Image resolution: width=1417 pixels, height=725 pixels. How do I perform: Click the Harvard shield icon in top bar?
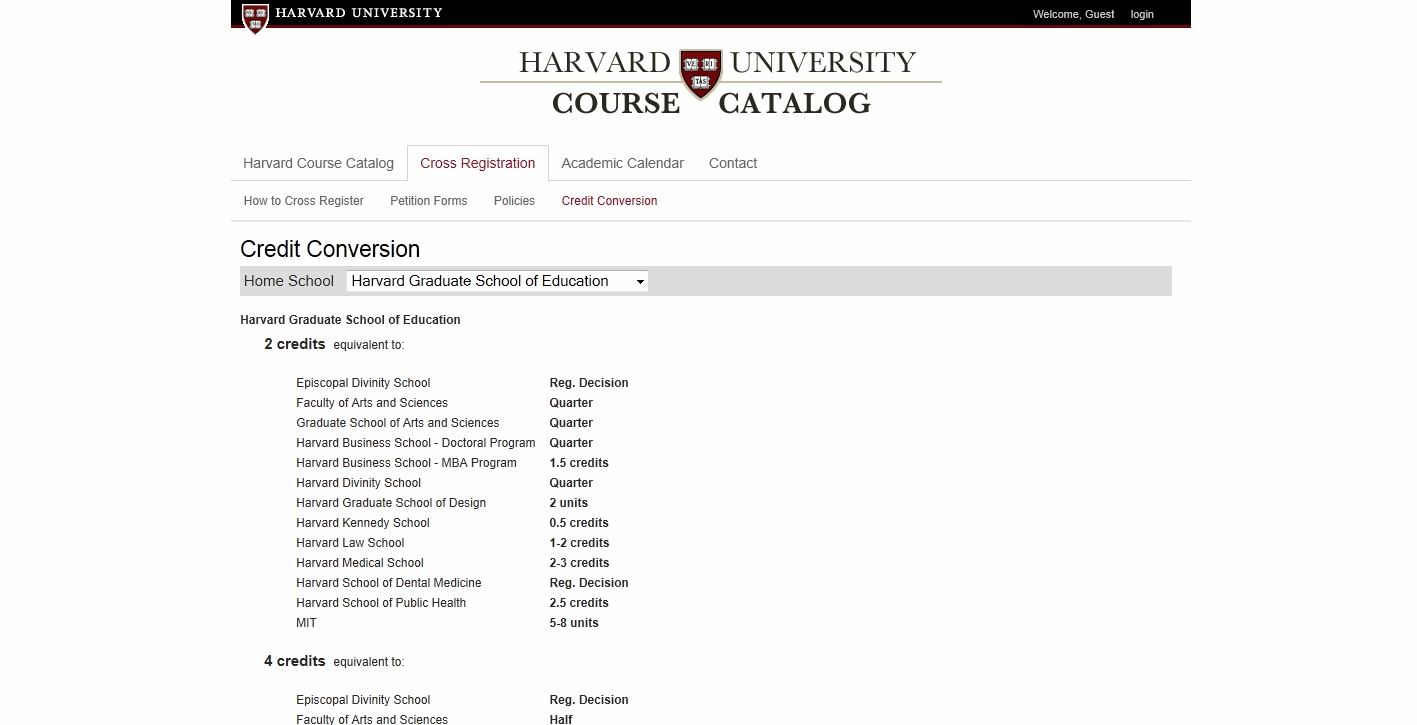[x=255, y=17]
